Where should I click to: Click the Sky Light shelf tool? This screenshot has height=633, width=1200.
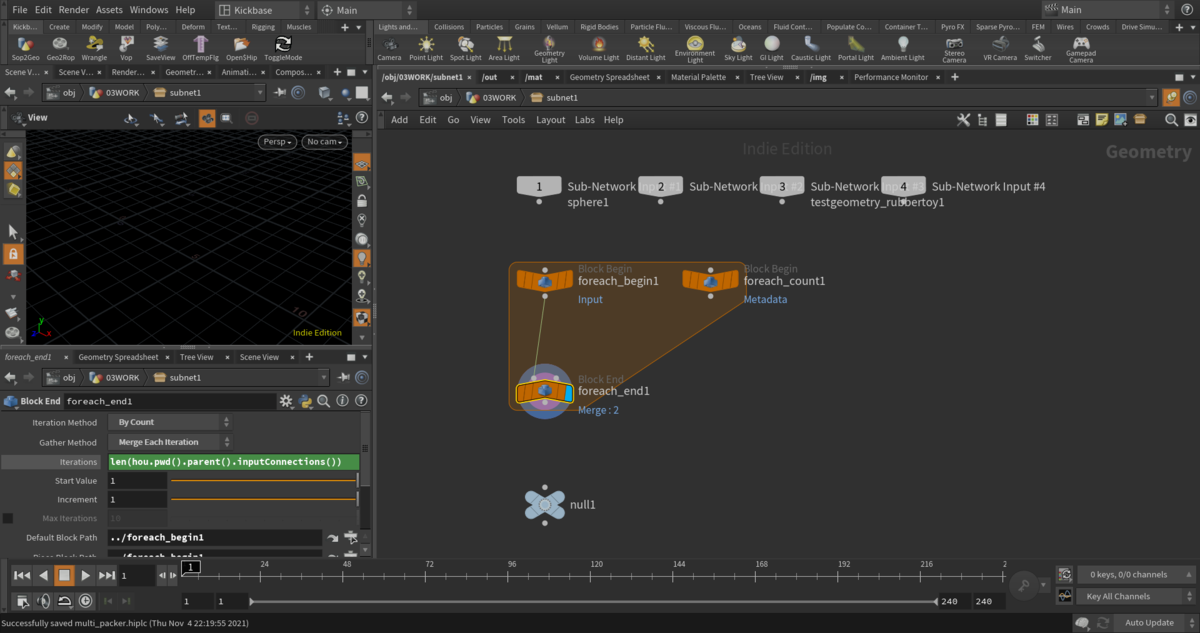(738, 48)
